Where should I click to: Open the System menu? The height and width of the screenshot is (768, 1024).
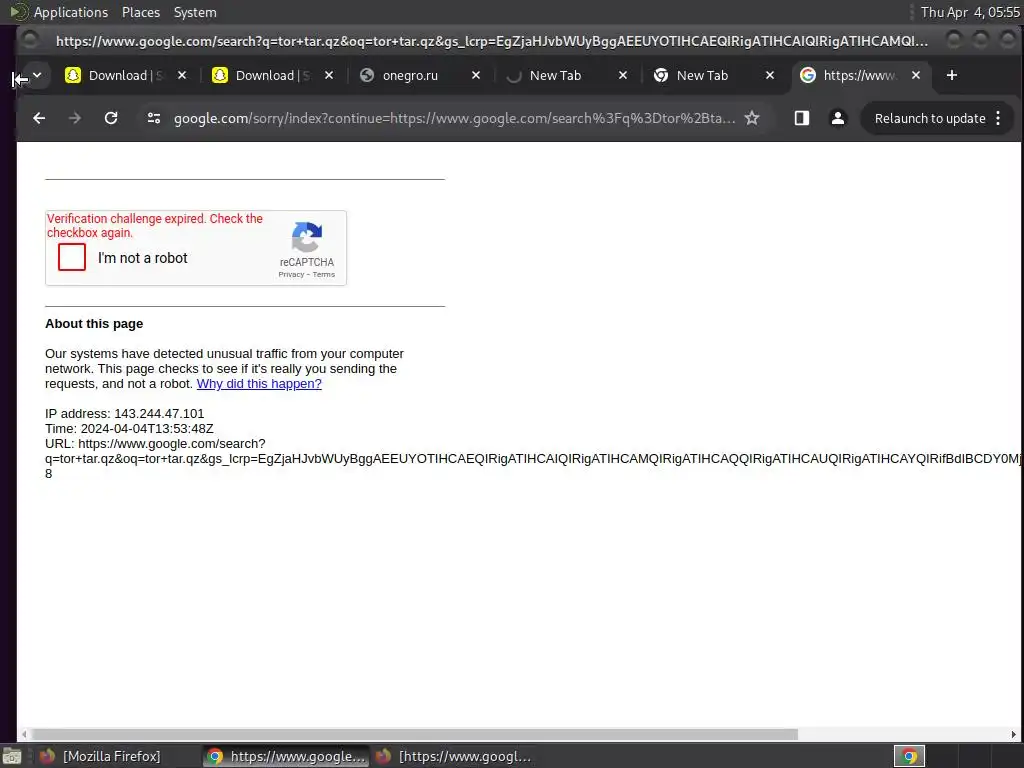point(195,12)
